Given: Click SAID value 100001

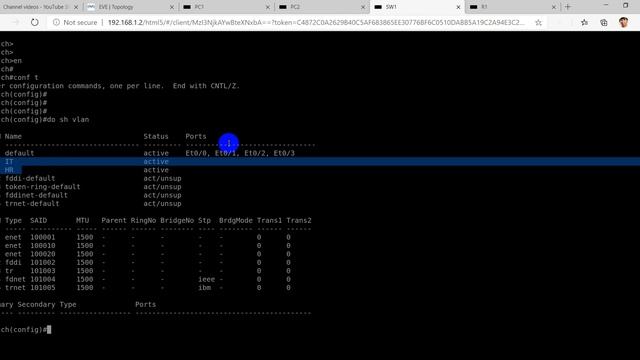Looking at the screenshot, I should click(43, 237).
